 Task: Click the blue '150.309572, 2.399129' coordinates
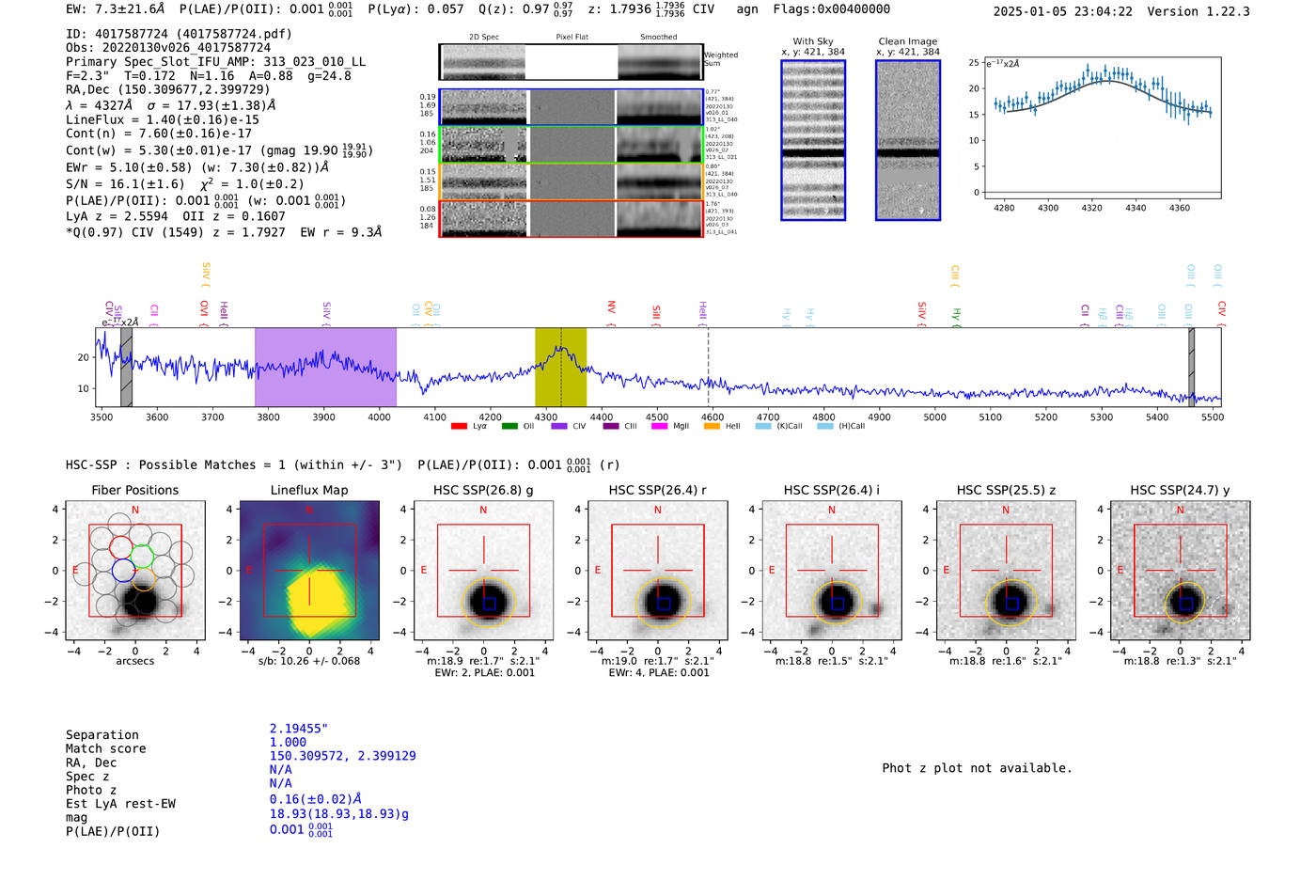343,756
